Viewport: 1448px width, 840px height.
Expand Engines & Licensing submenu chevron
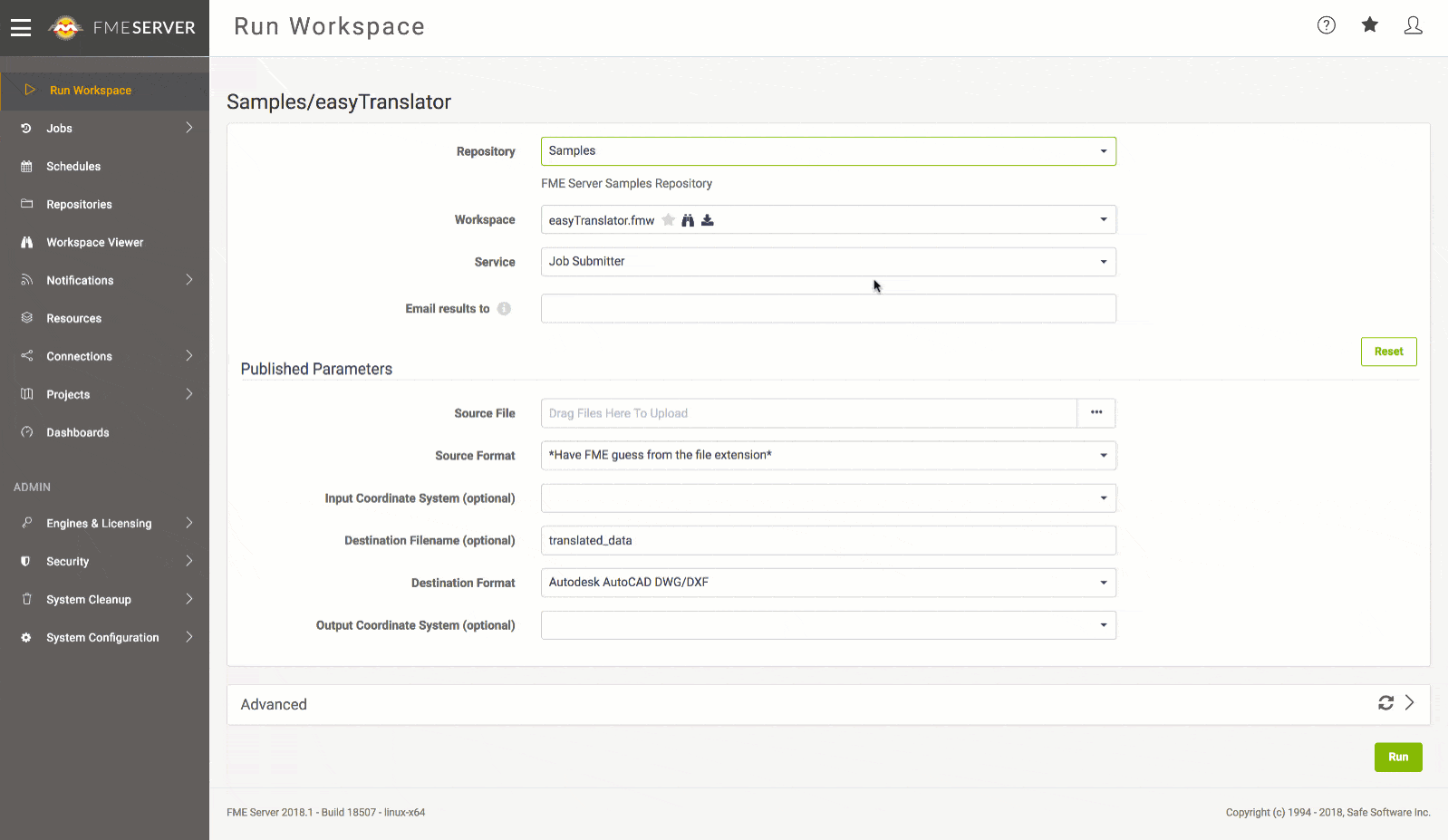click(x=189, y=523)
